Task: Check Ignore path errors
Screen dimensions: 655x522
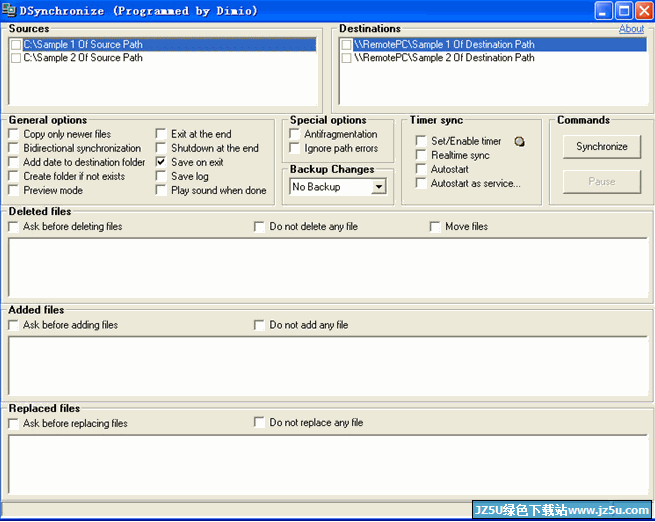Action: (294, 148)
